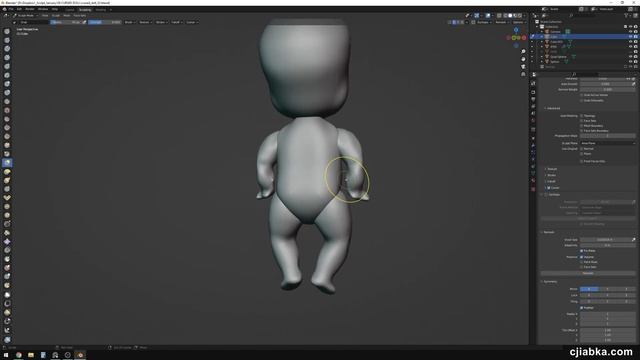Open the Tool properties tab
The height and width of the screenshot is (360, 640).
pyautogui.click(x=533, y=83)
